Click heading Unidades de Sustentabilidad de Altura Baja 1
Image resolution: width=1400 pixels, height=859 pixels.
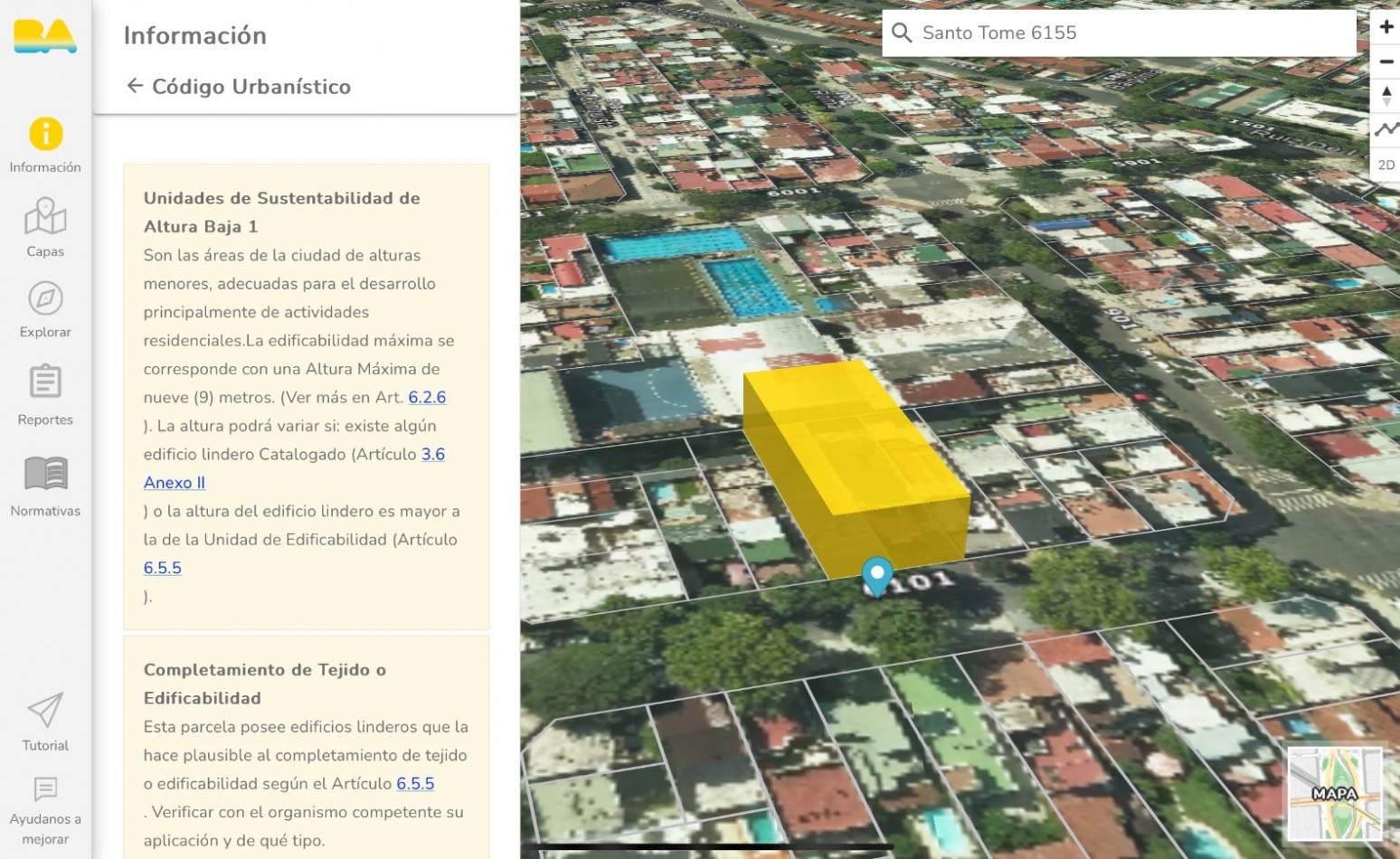point(282,212)
